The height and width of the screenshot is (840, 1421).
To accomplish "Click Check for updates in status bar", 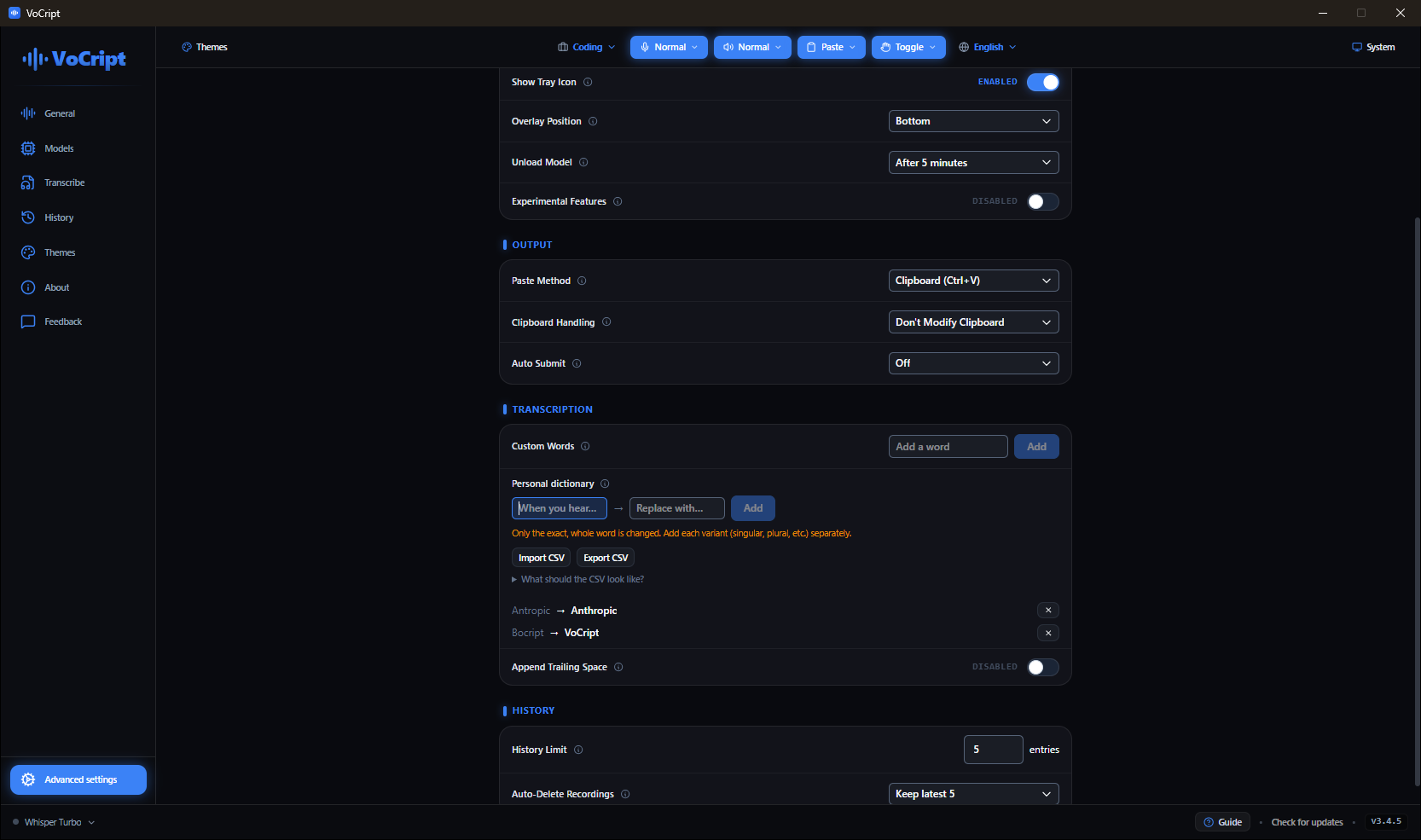I will (1307, 822).
